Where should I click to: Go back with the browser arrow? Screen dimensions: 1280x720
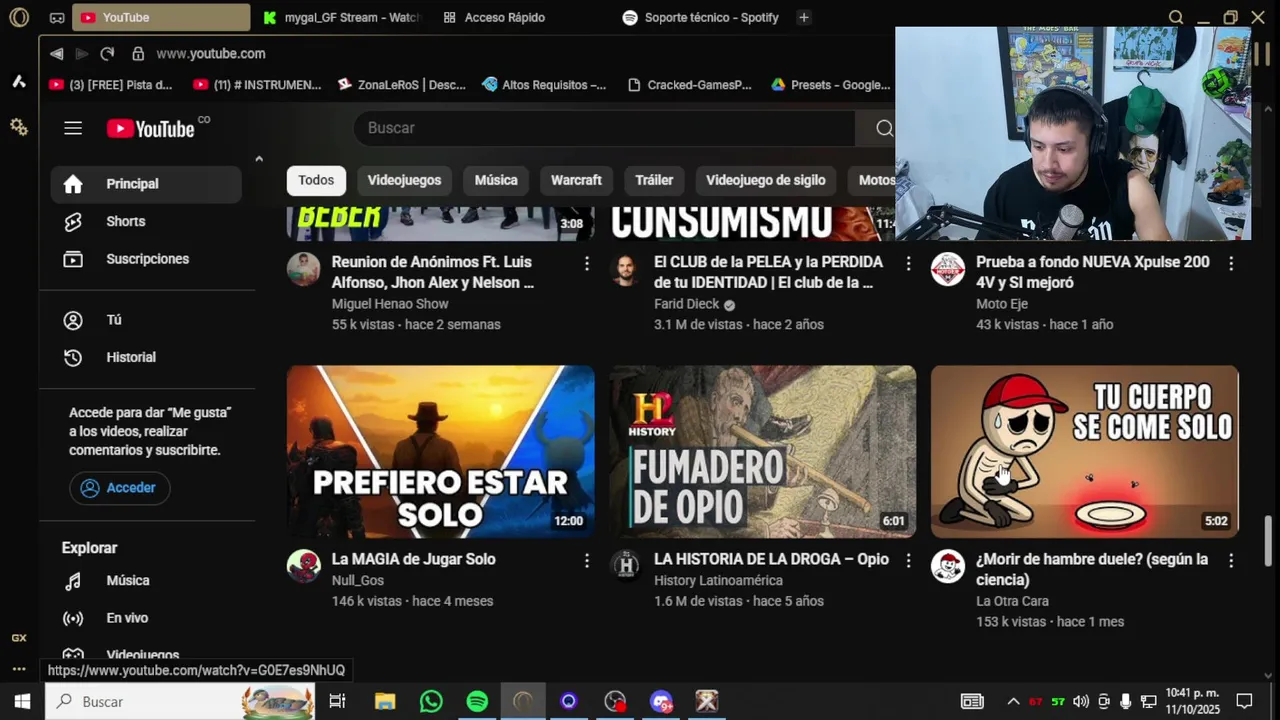pos(57,54)
